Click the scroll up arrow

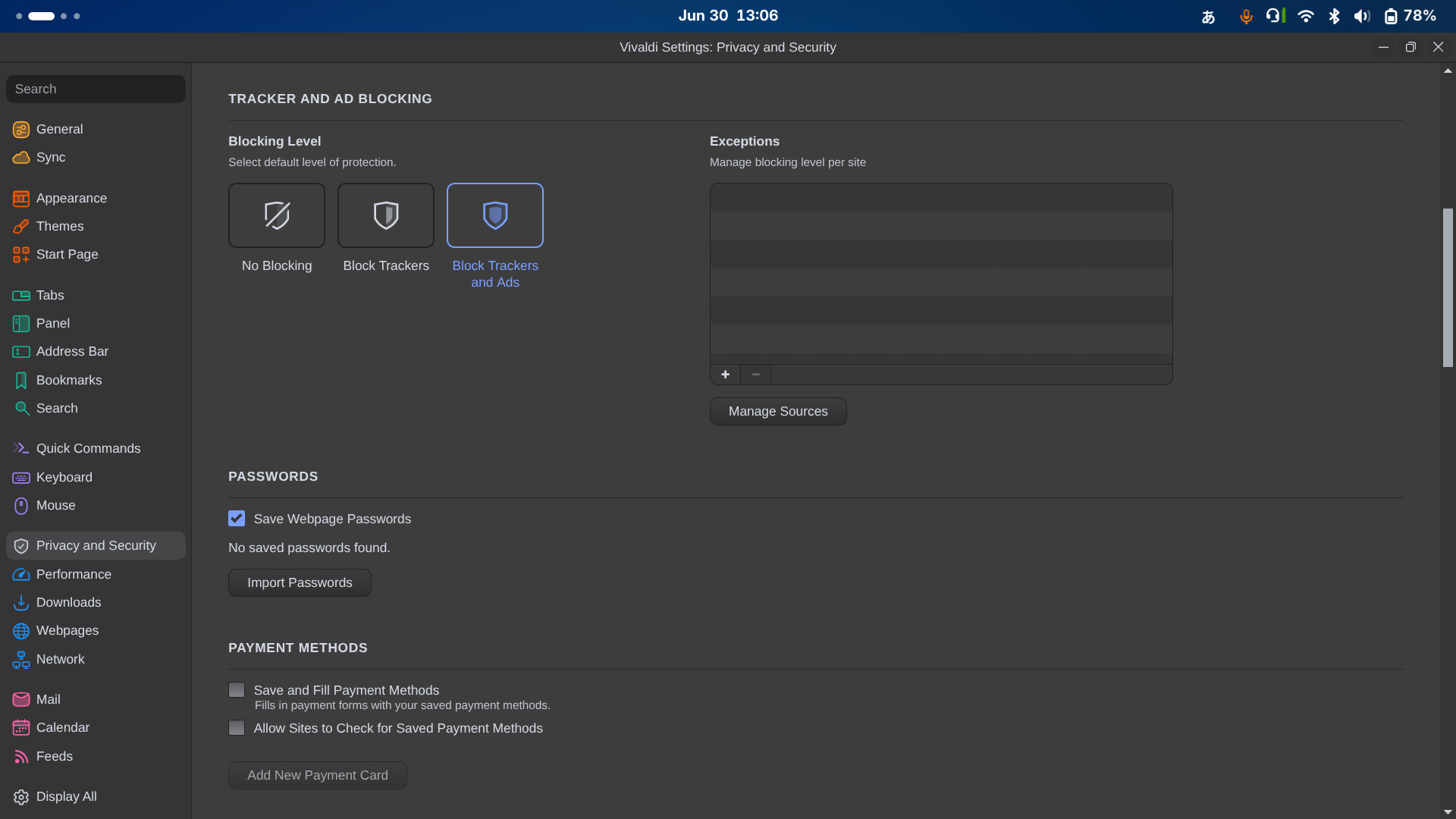click(x=1448, y=71)
